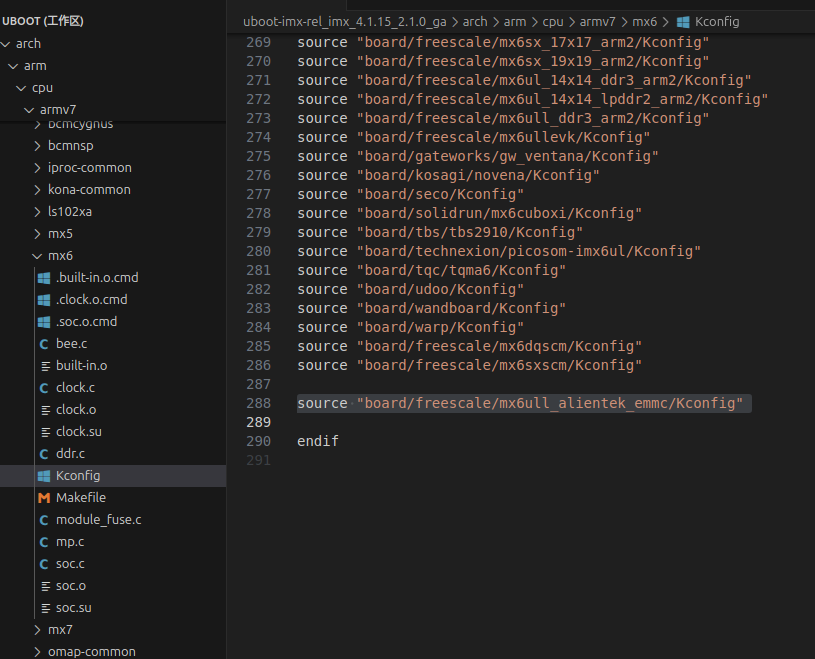Click the built-in.o file icon
Viewport: 815px width, 659px height.
(45, 366)
